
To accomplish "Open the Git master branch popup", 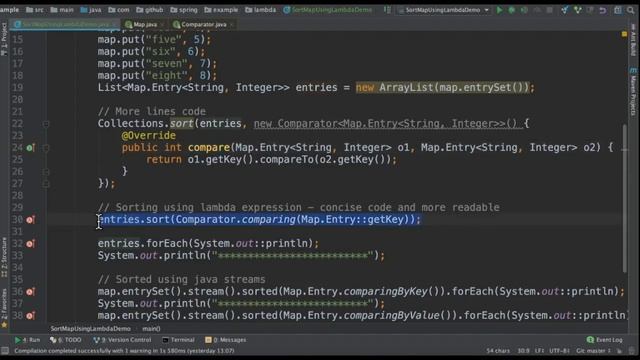I will click(x=593, y=351).
